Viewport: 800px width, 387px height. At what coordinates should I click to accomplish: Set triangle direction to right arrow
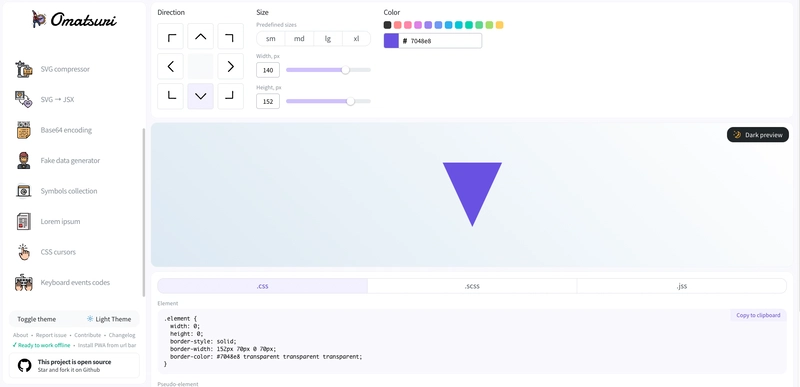(x=231, y=66)
